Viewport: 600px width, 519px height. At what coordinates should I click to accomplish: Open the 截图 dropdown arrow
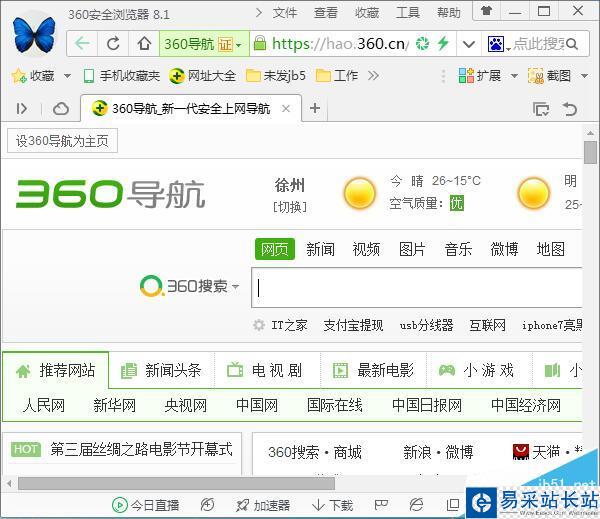coord(584,76)
